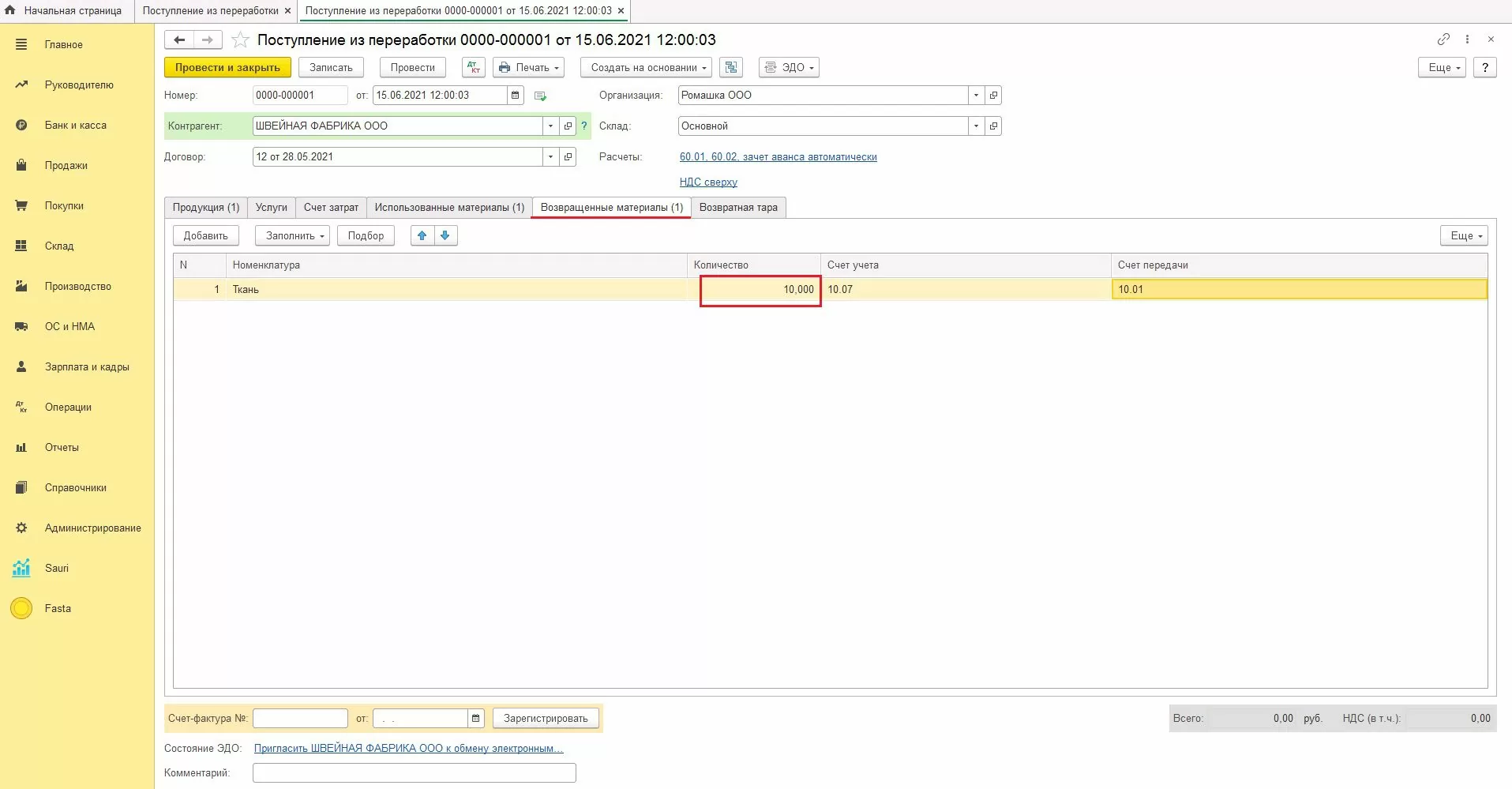Open Организация card button
Screen dimensions: 1512x789
[993, 95]
